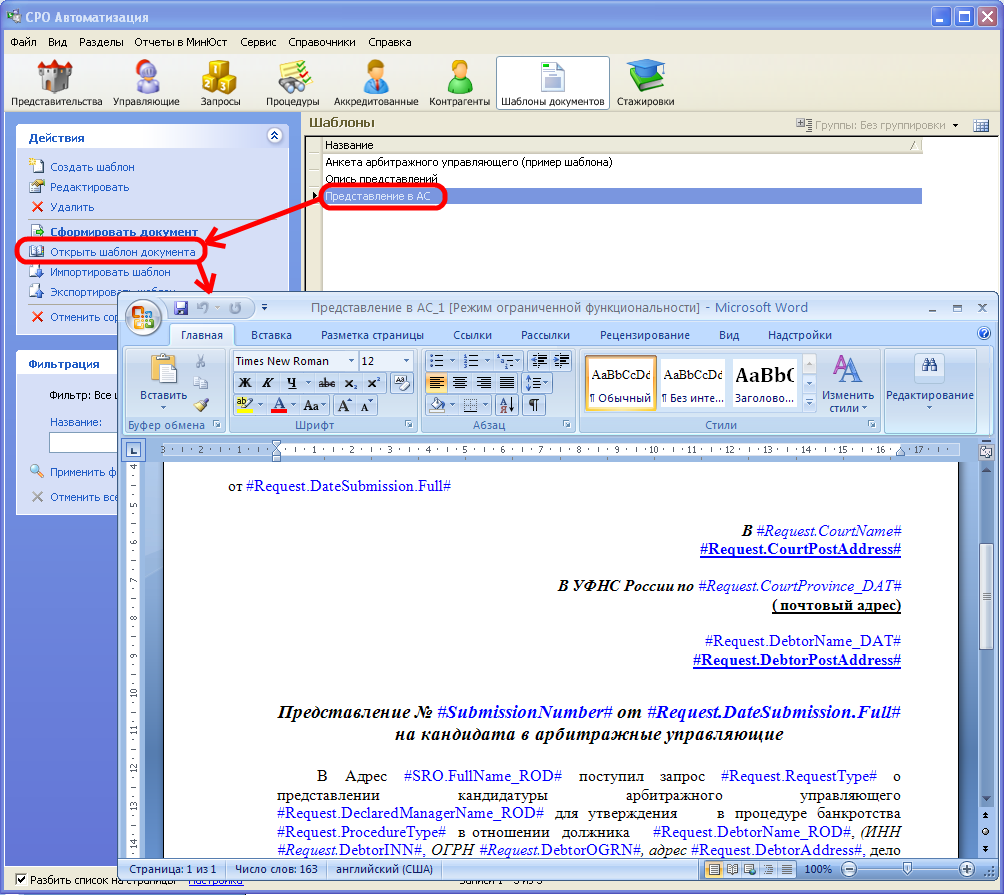This screenshot has width=1004, height=895.
Task: Click the Запросы toolbar icon
Action: 220,83
